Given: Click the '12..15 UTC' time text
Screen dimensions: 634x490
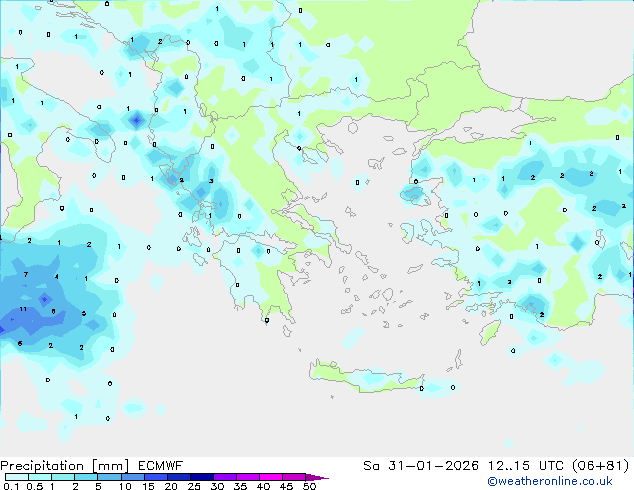Looking at the screenshot, I should (x=525, y=466).
